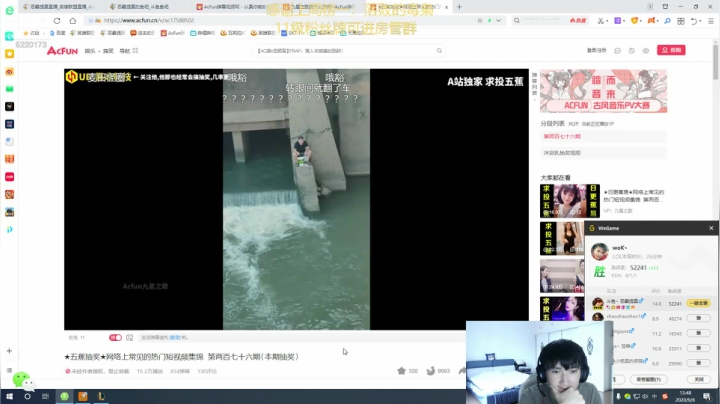Like player zhaozhaozhao1 in WeGame
The height and width of the screenshot is (404, 720).
[x=698, y=318]
